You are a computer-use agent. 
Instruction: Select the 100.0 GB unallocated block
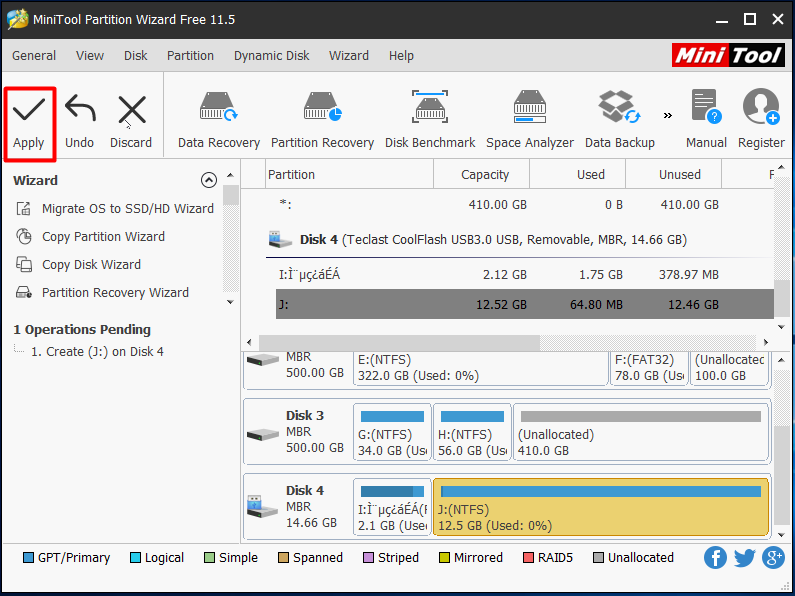point(729,368)
